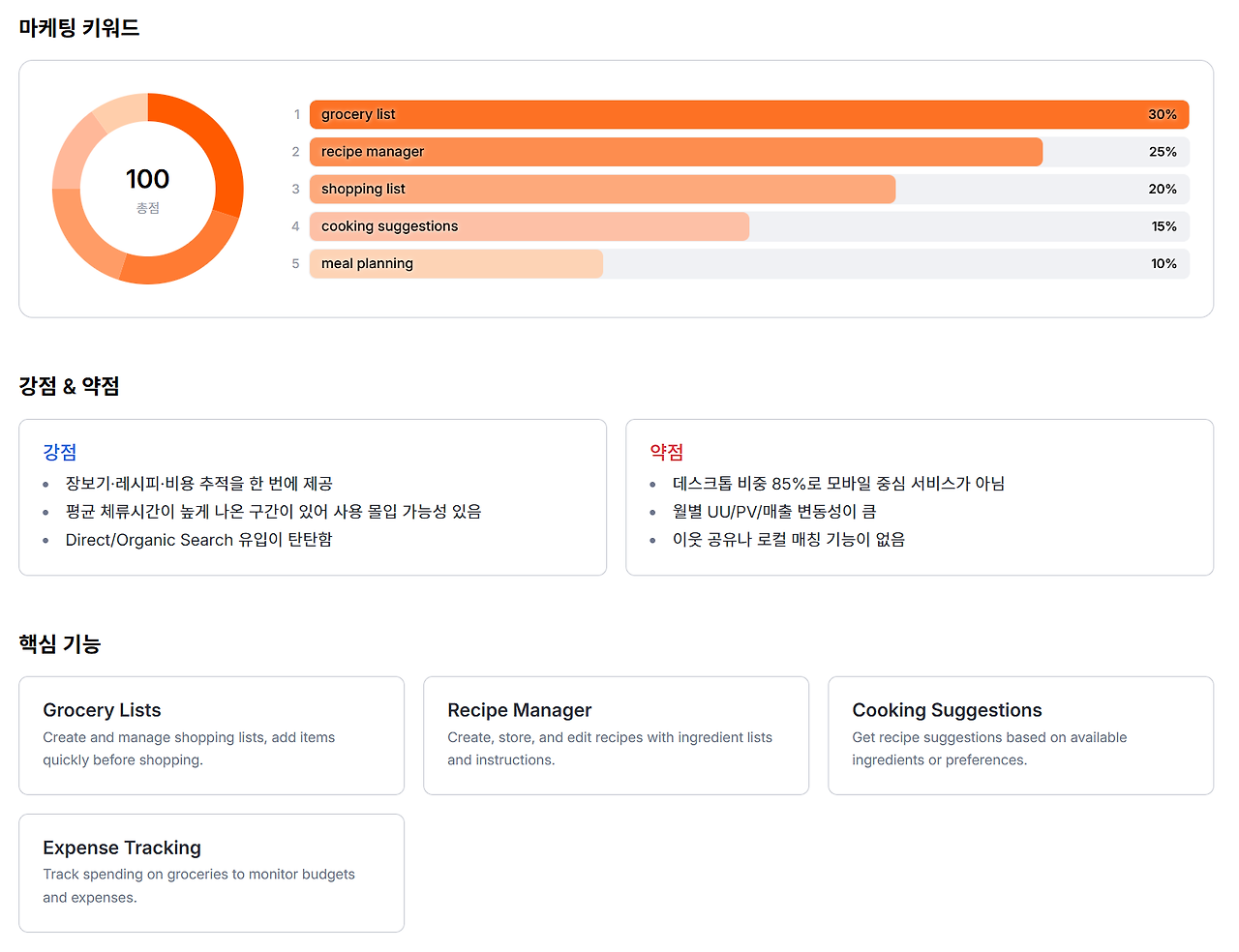Open the Cooking Suggestions feature card
This screenshot has height=952, width=1239.
1020,735
